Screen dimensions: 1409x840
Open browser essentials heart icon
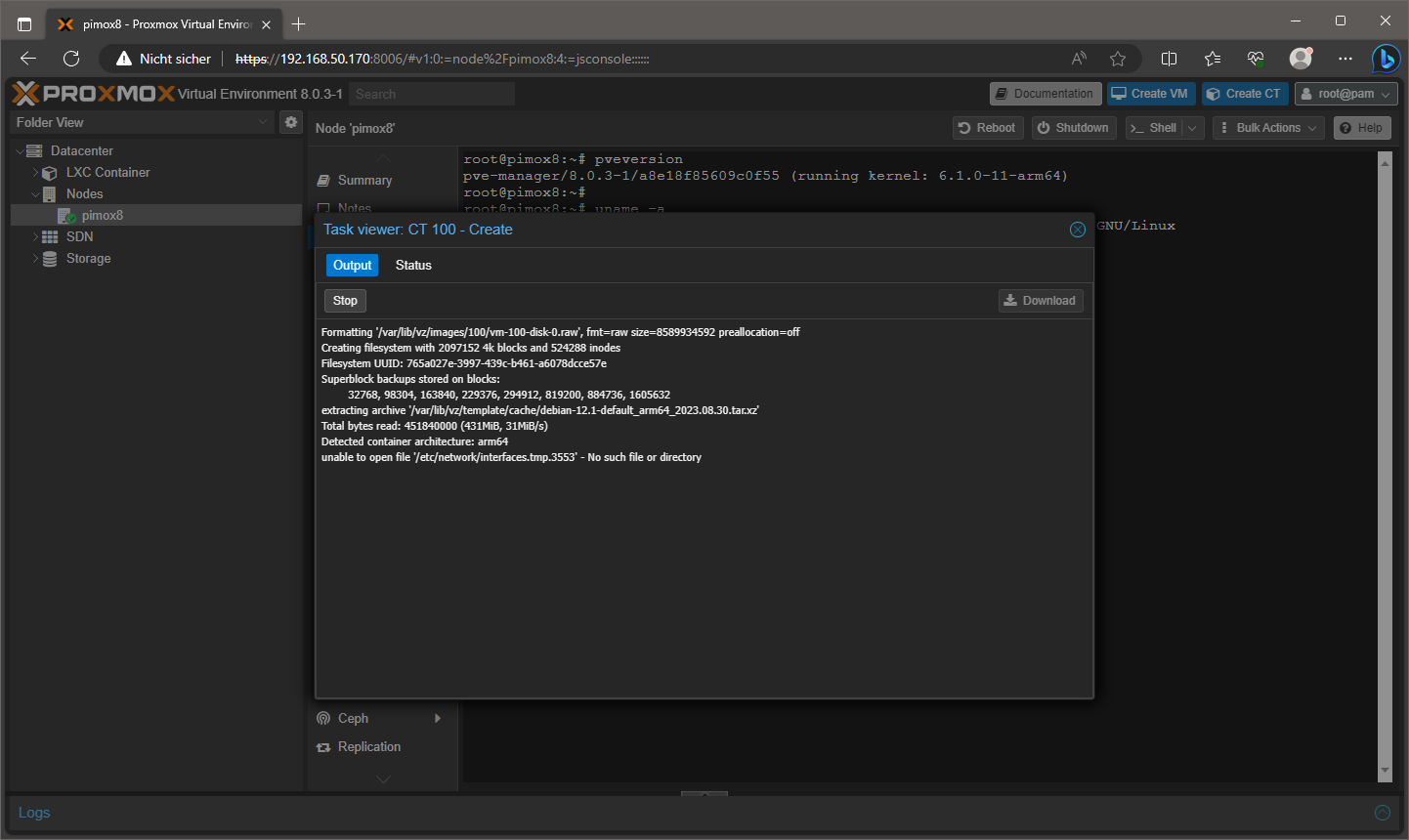click(x=1257, y=59)
